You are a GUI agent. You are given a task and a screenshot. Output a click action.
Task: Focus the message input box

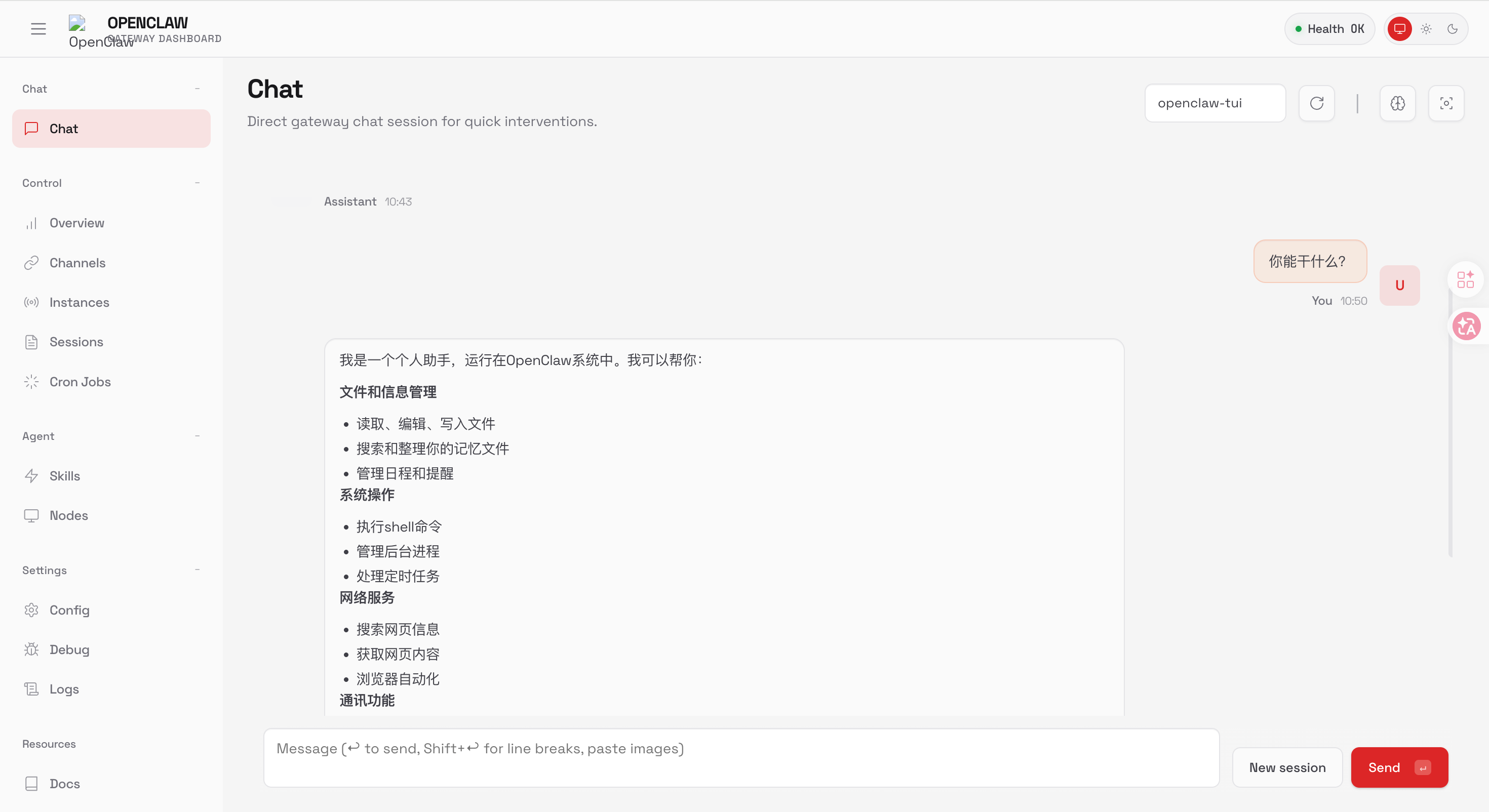741,757
